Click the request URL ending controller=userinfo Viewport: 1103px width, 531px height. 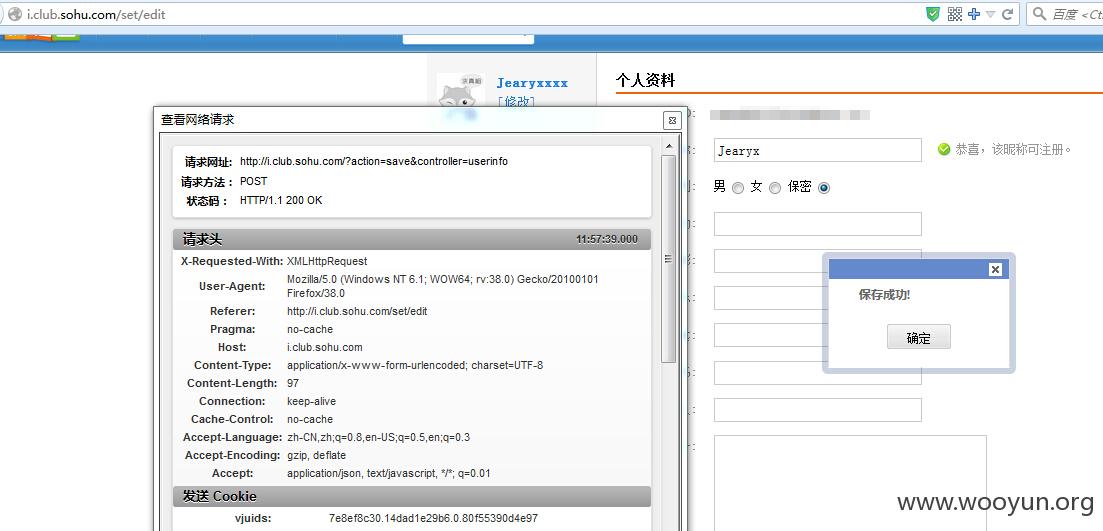pos(374,162)
